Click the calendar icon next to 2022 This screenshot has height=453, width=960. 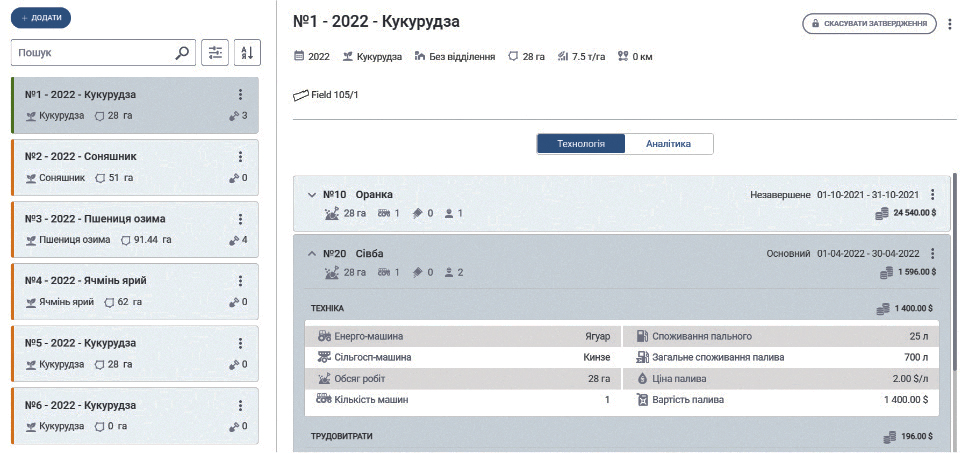tap(299, 57)
